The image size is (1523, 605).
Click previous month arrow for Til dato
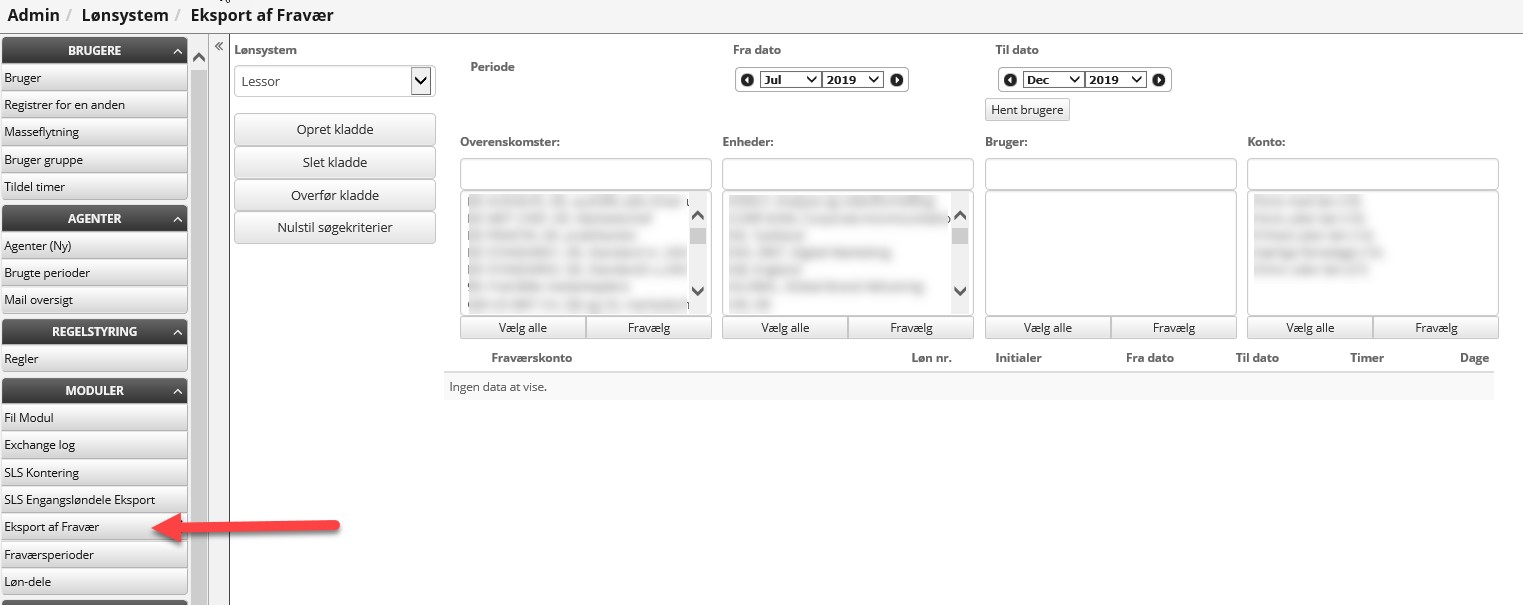pos(1010,80)
